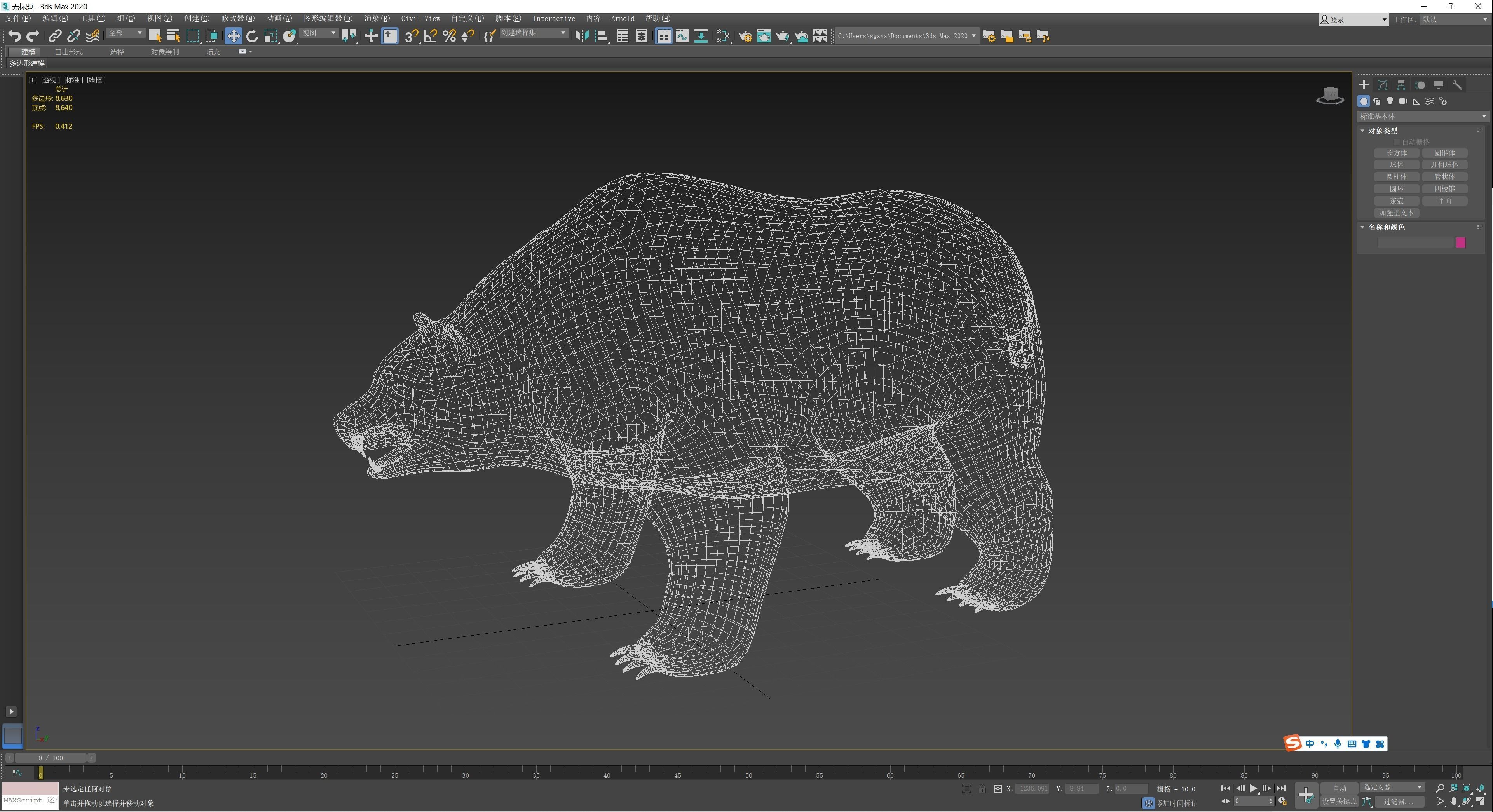Screen dimensions: 1493x812
Task: Toggle Percent Snap
Action: coord(449,36)
